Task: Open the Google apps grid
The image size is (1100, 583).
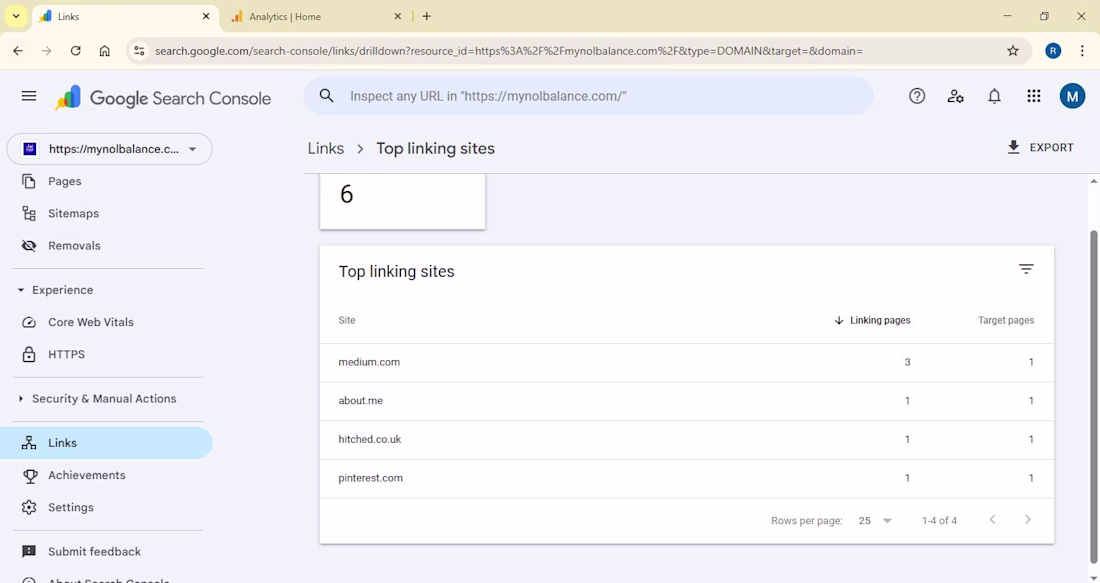Action: 1034,96
